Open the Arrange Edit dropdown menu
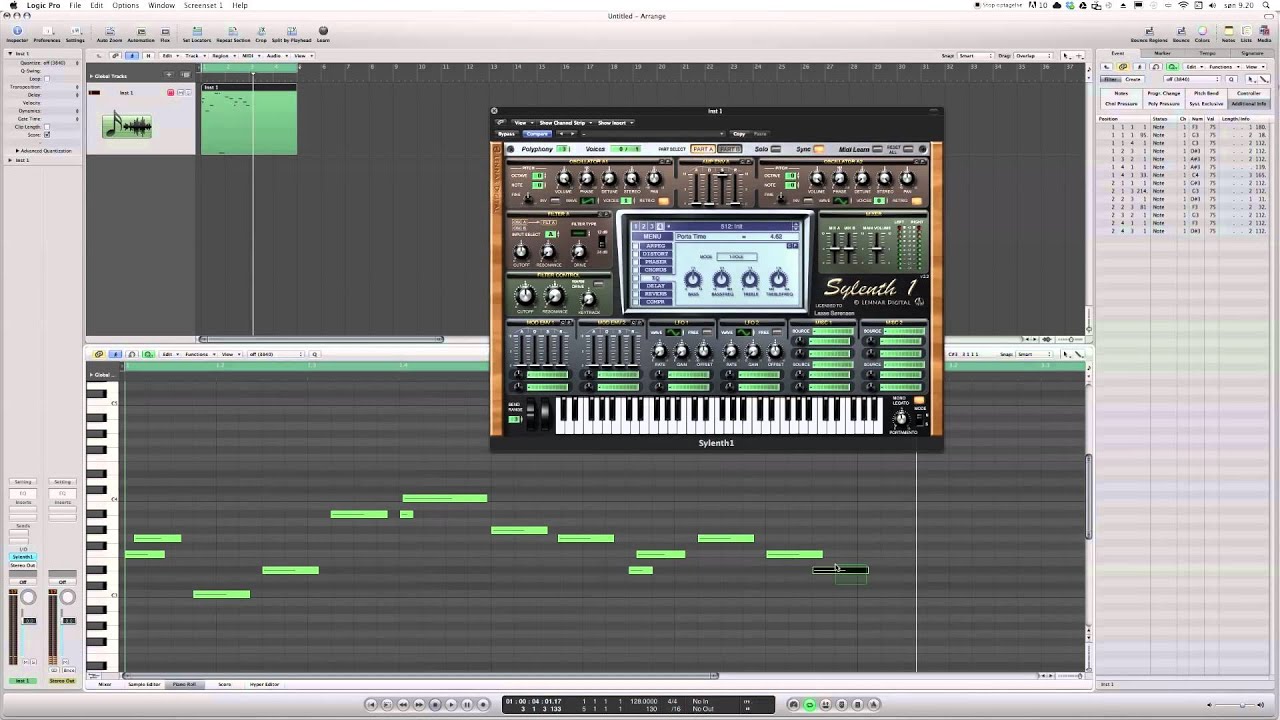The height and width of the screenshot is (720, 1280). coord(169,56)
